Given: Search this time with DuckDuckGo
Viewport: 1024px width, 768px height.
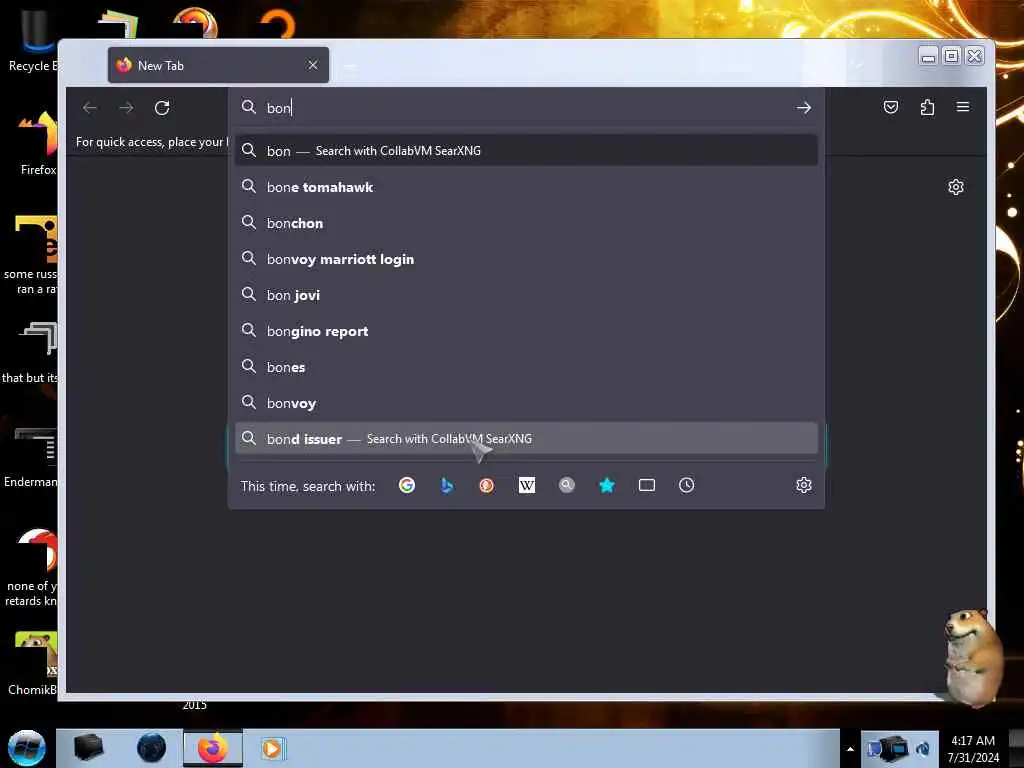Looking at the screenshot, I should pos(487,485).
